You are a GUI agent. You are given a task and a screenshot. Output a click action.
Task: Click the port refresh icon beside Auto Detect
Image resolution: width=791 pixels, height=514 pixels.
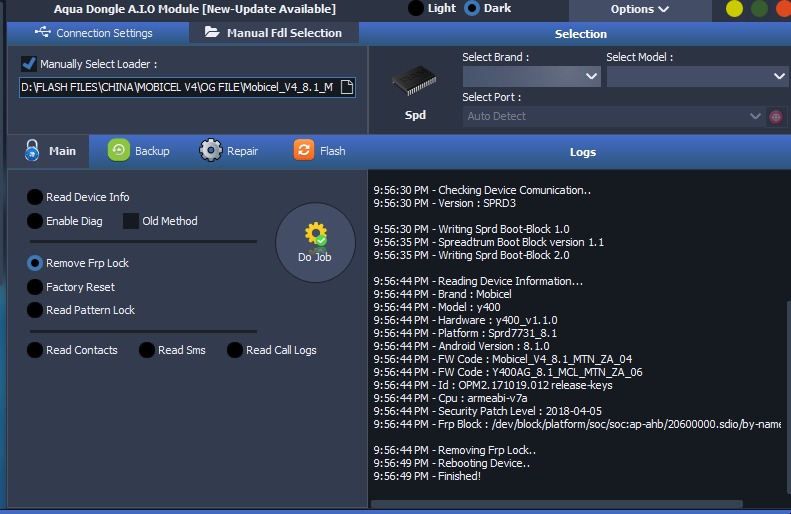pos(776,117)
